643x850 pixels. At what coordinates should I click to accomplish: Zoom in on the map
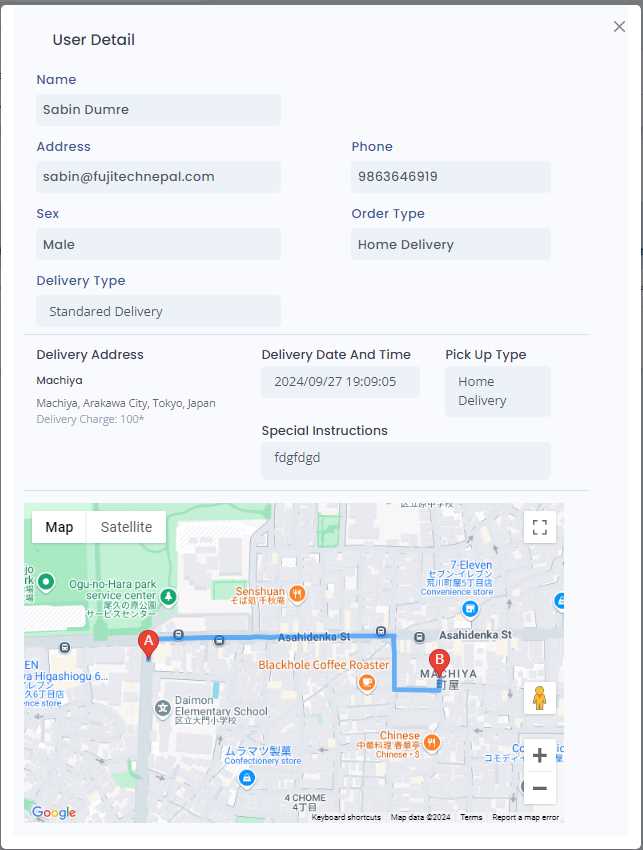pyautogui.click(x=540, y=756)
